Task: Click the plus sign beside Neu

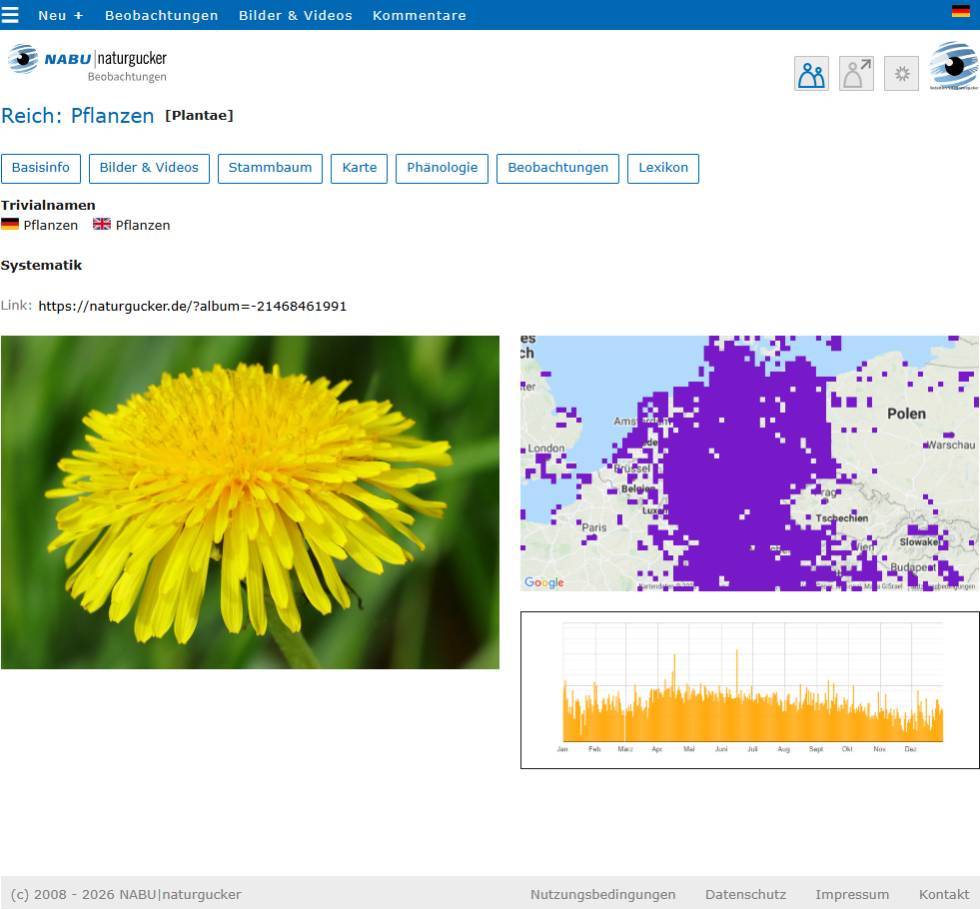Action: click(78, 16)
